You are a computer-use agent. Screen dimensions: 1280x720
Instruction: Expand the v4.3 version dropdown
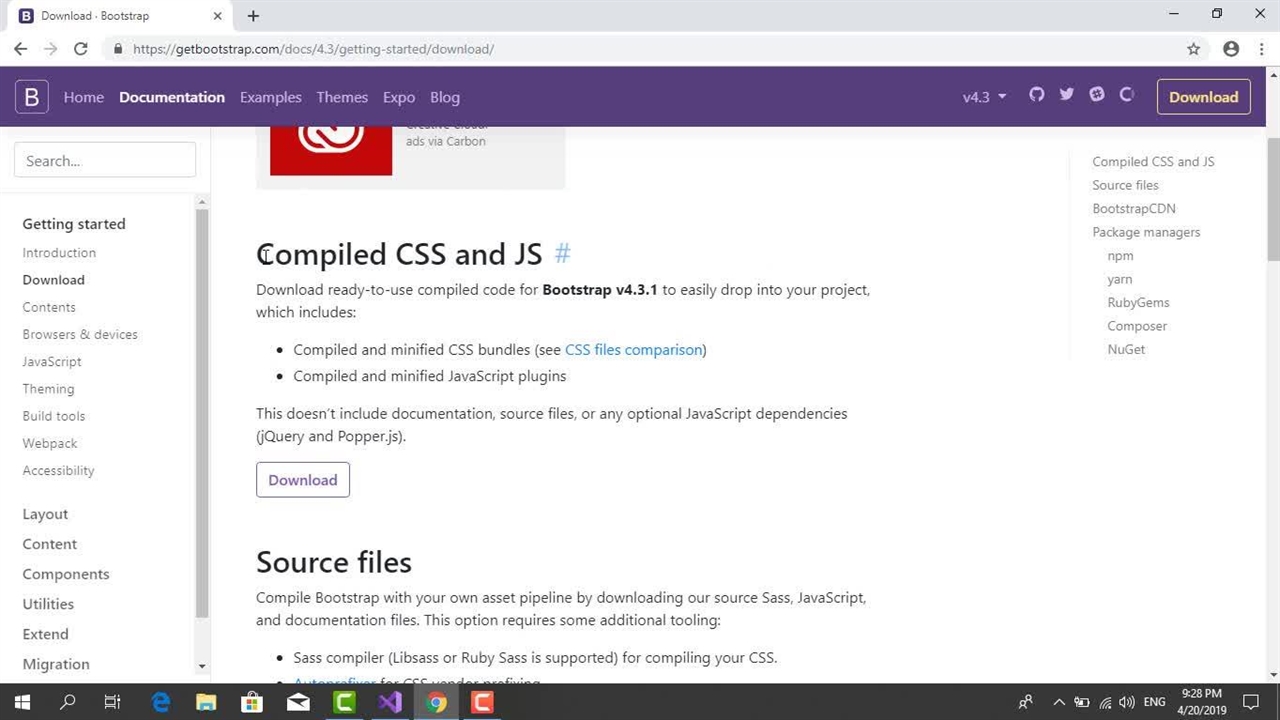984,97
